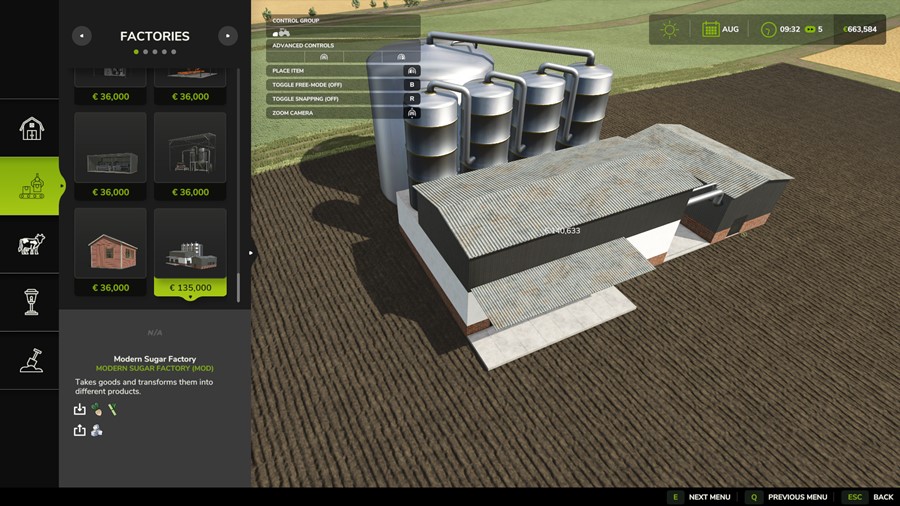Click Back in the bottom bar

coord(883,497)
